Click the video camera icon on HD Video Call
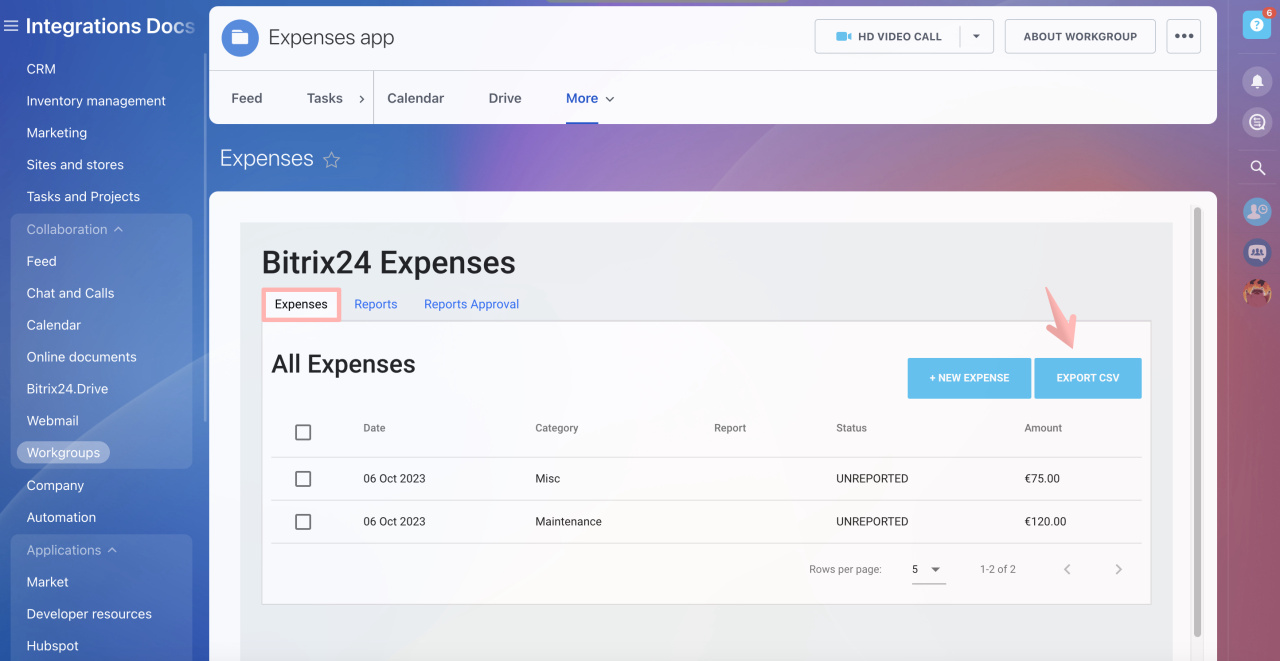This screenshot has width=1280, height=661. (x=843, y=37)
